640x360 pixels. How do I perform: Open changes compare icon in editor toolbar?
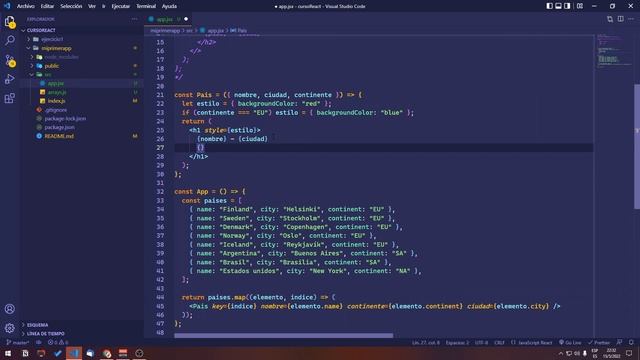tap(610, 19)
